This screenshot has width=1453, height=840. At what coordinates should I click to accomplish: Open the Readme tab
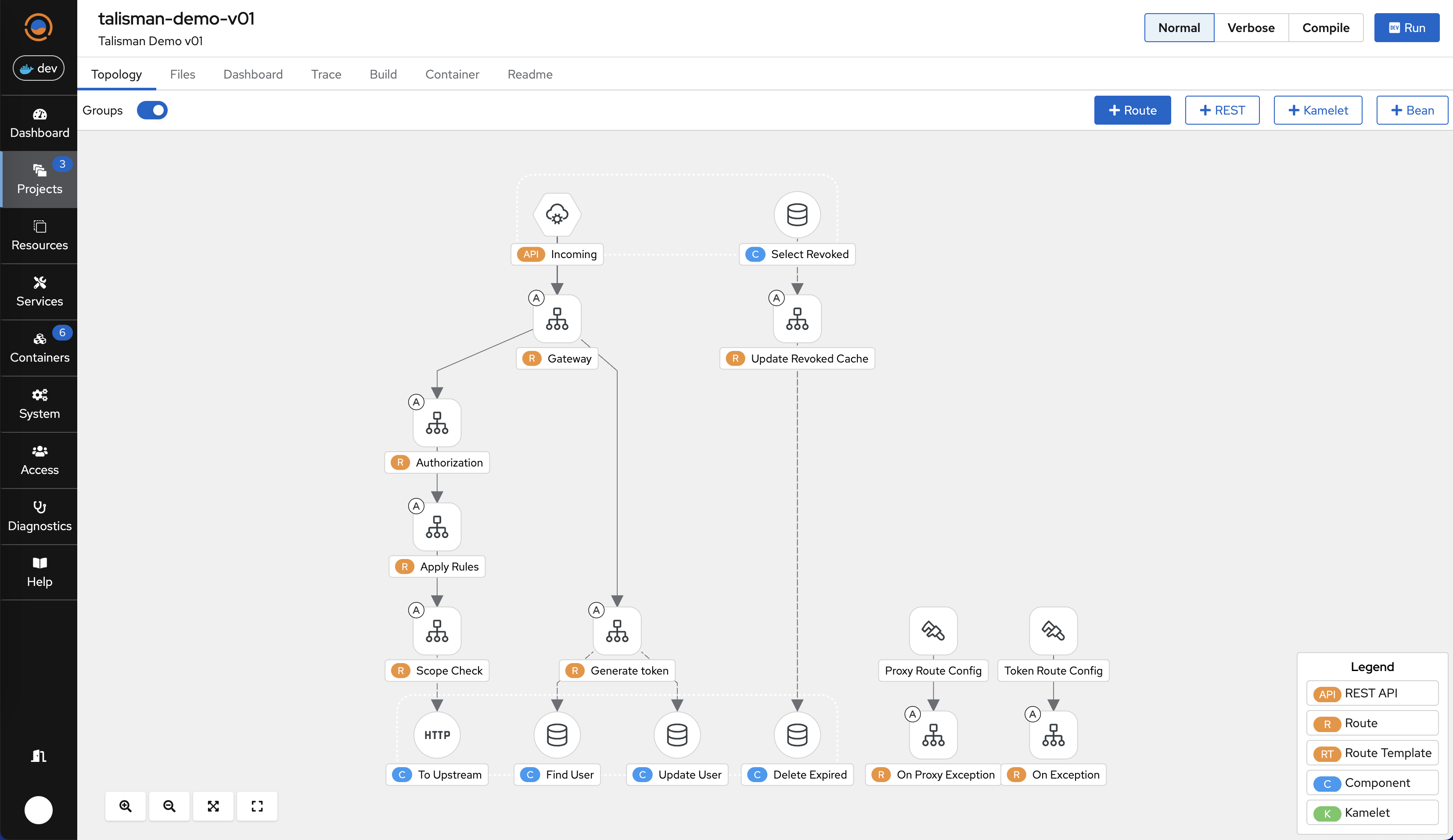tap(529, 74)
